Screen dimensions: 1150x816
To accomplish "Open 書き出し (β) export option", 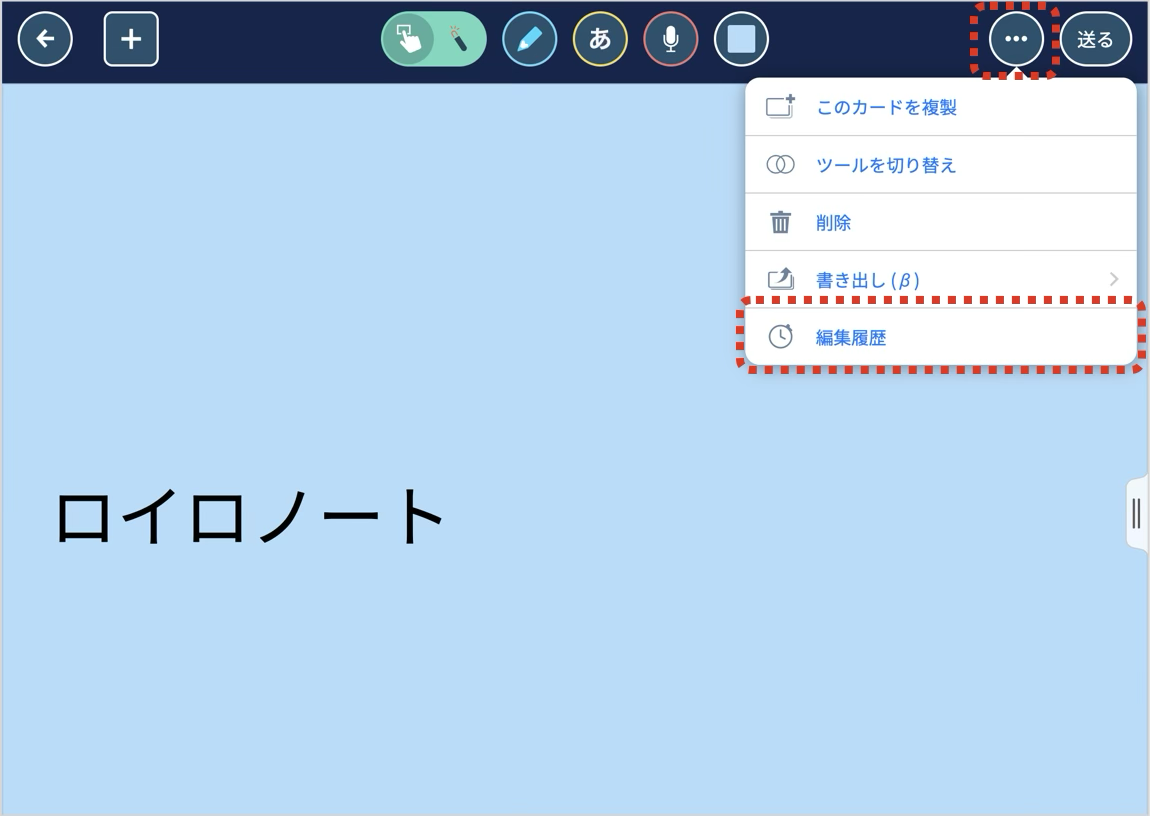I will 940,279.
